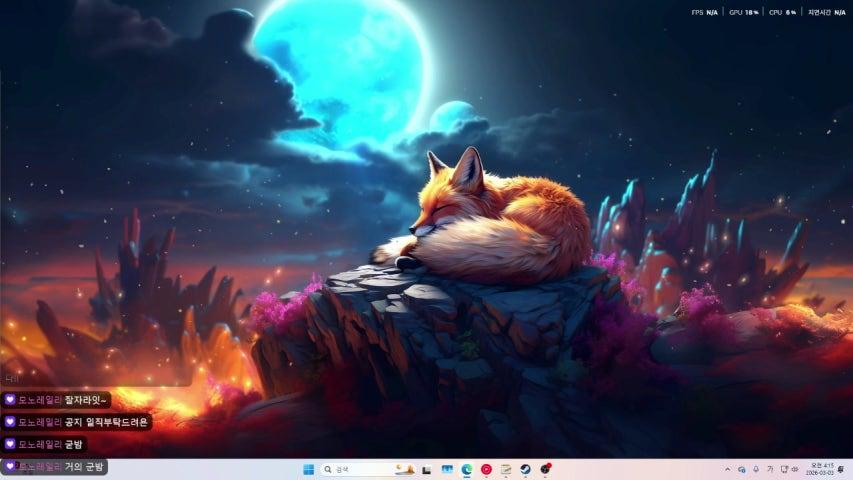
Task: Click the purple heart badge beside '잘자라잇~'
Action: [10, 399]
